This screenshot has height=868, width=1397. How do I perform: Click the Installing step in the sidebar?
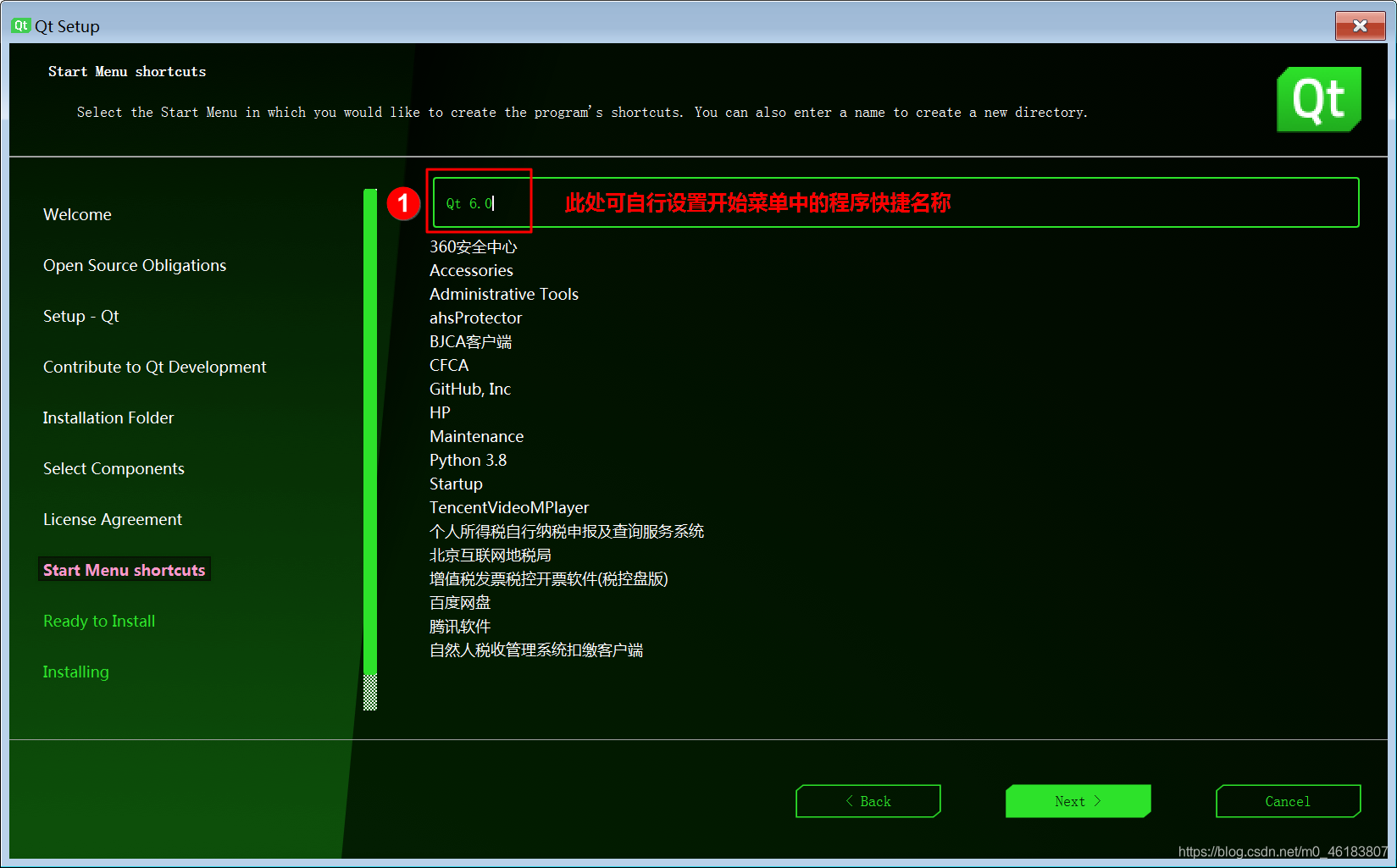pyautogui.click(x=75, y=672)
